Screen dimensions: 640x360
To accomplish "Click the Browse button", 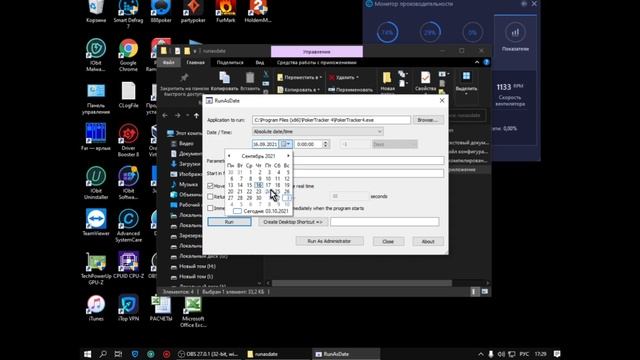I will [428, 120].
